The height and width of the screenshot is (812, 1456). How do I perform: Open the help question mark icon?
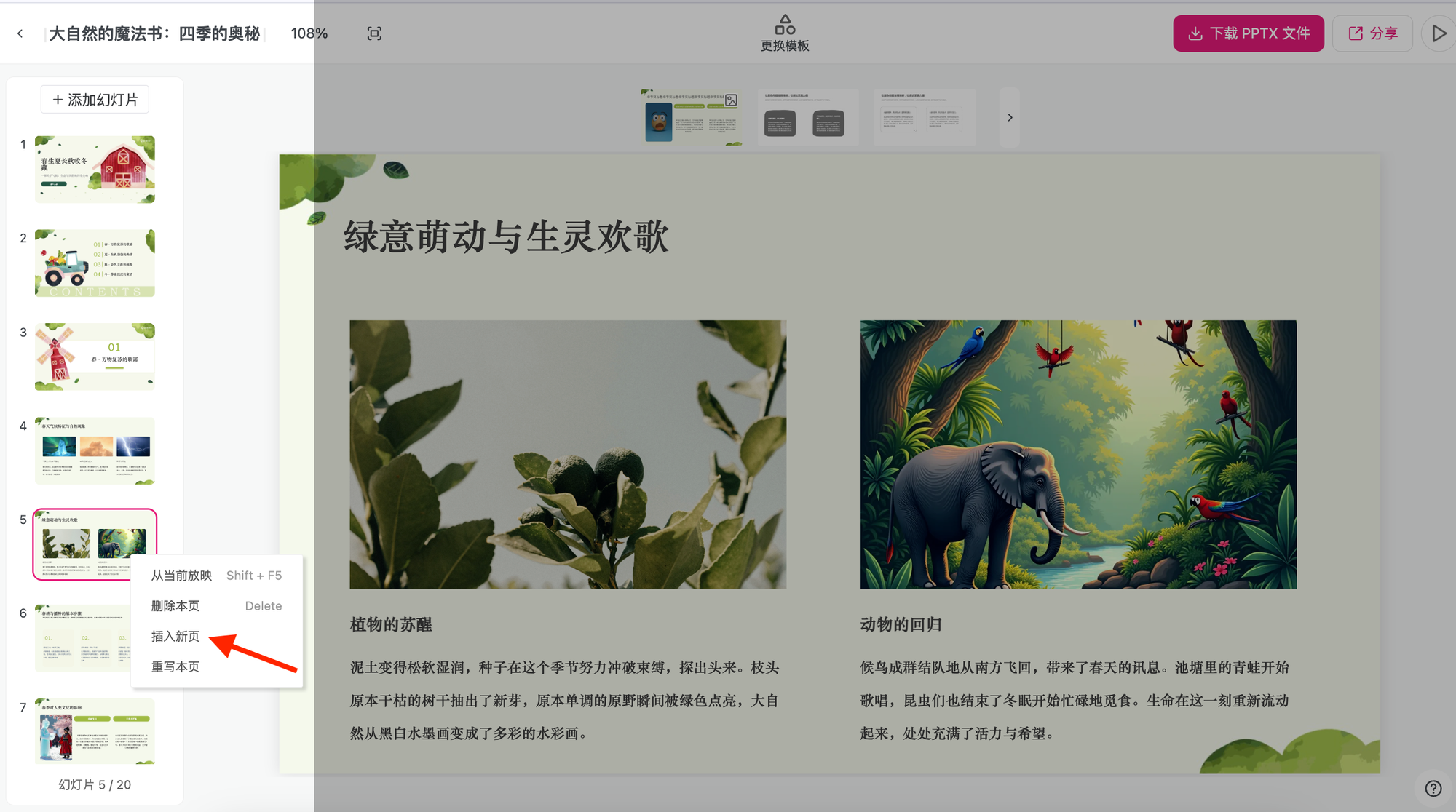tap(1433, 789)
